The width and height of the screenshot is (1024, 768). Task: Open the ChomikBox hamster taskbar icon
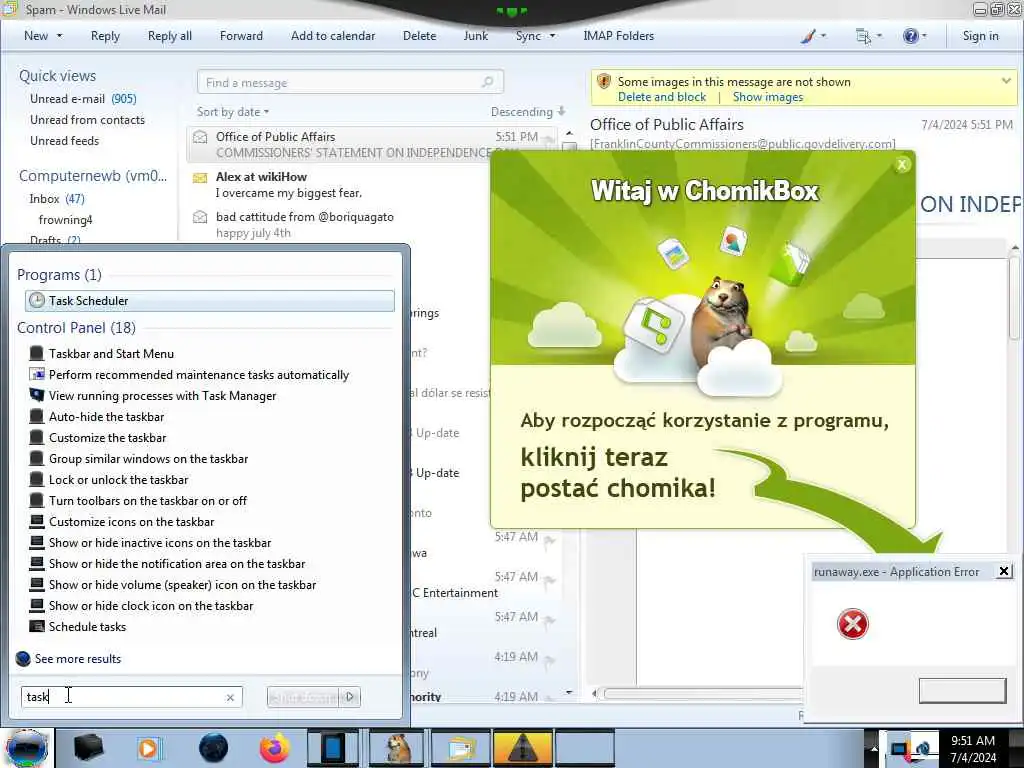pyautogui.click(x=398, y=748)
